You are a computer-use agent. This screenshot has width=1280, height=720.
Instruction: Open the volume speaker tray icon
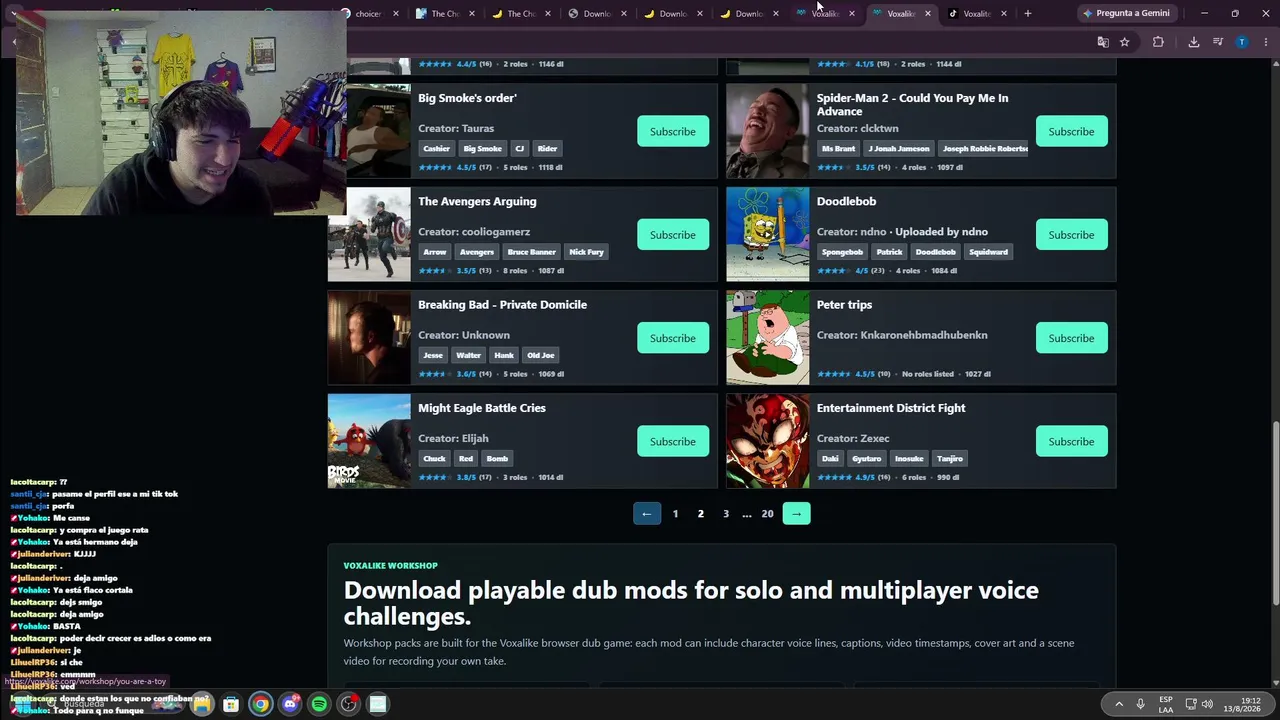[1207, 704]
